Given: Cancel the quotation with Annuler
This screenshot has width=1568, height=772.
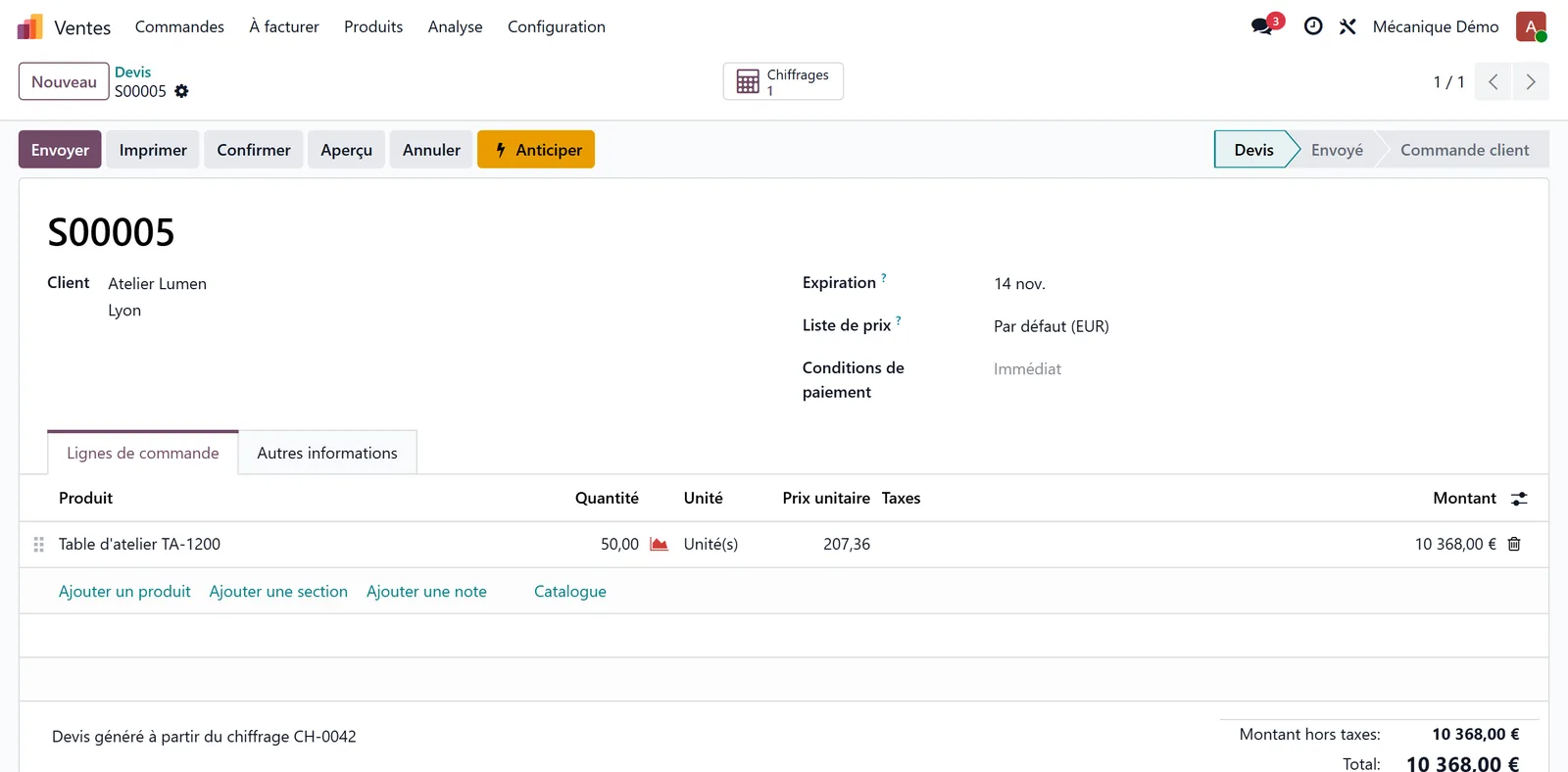Looking at the screenshot, I should pyautogui.click(x=431, y=149).
